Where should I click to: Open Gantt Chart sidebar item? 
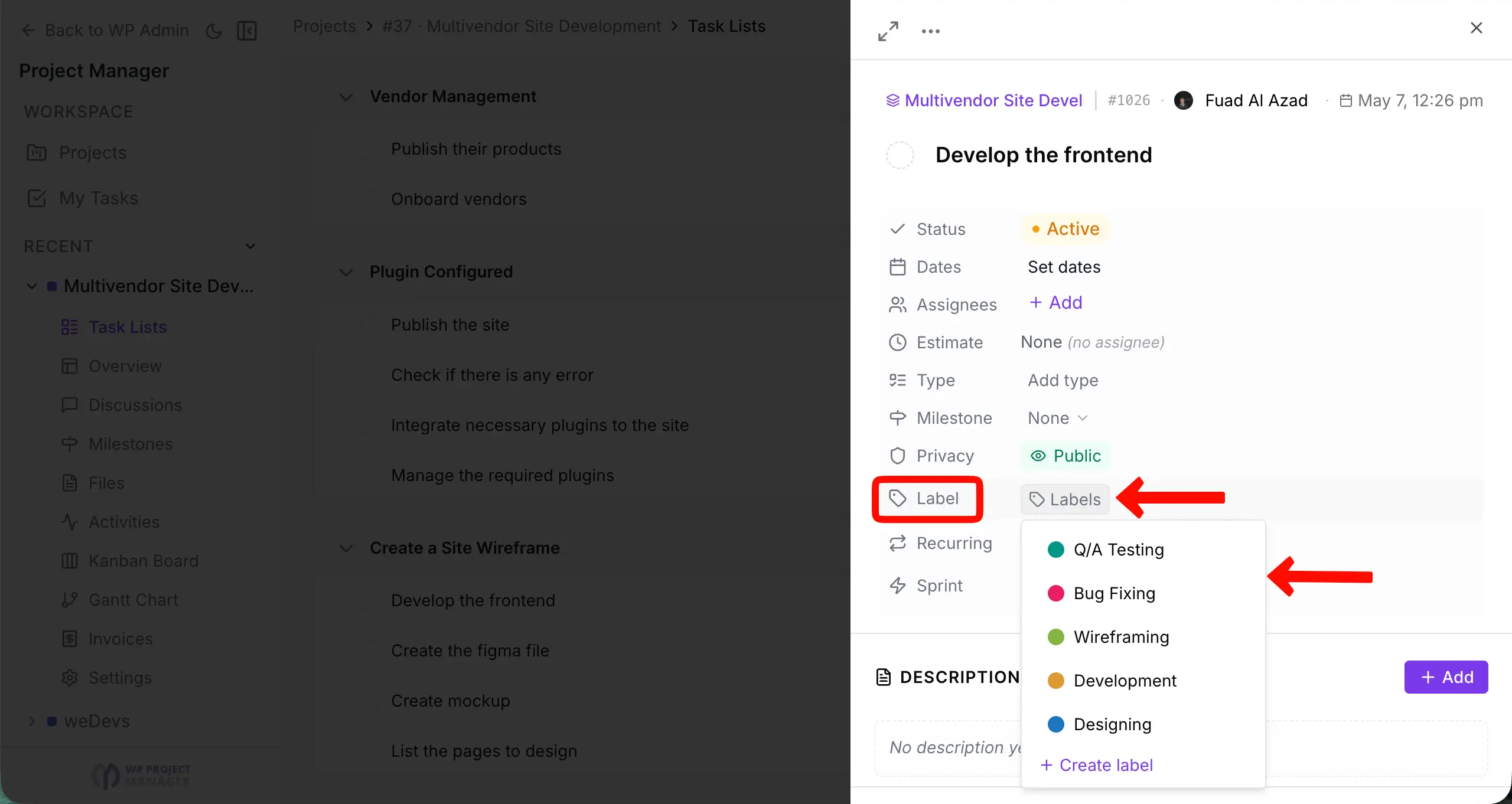point(120,600)
